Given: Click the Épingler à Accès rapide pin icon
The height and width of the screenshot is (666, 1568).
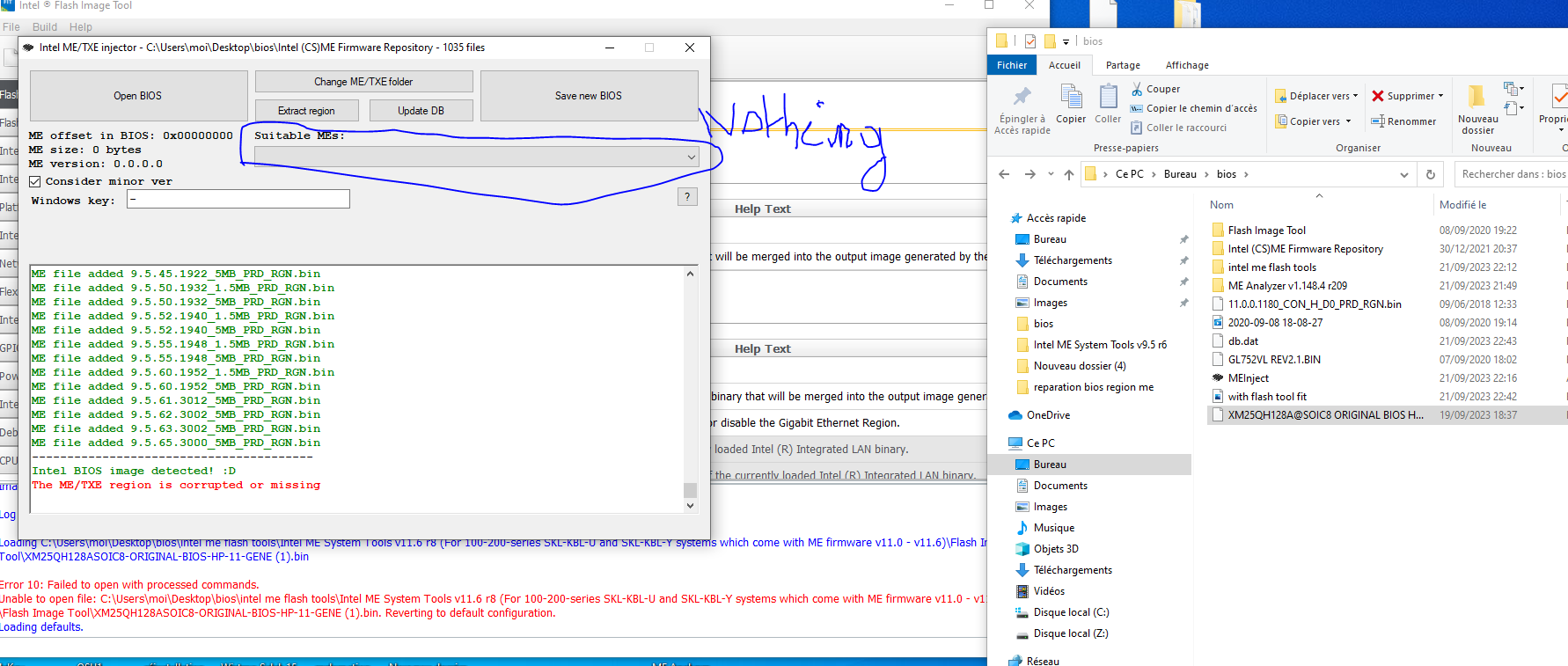Looking at the screenshot, I should click(x=1022, y=97).
